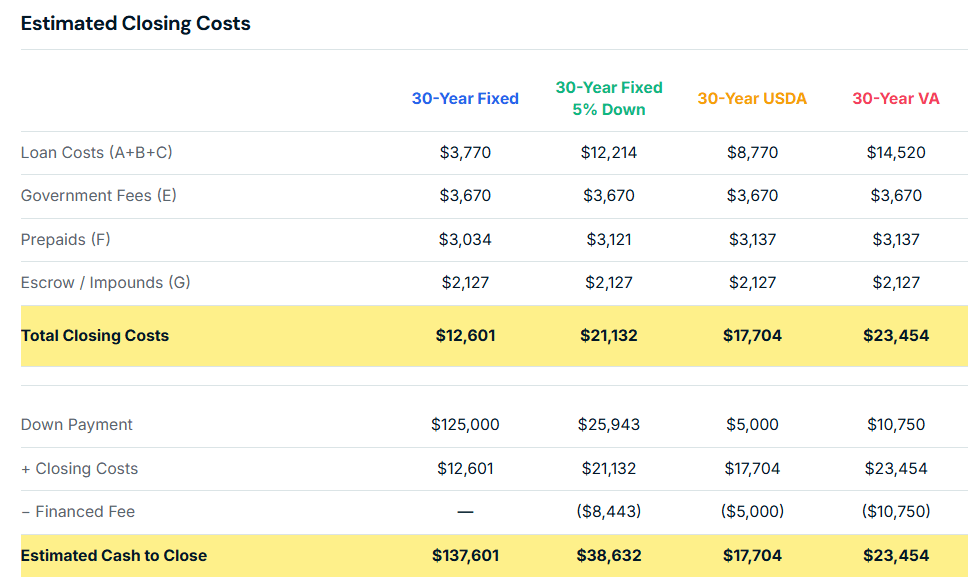Select the $137,601 cash to close amount
This screenshot has width=968, height=587.
(x=466, y=555)
